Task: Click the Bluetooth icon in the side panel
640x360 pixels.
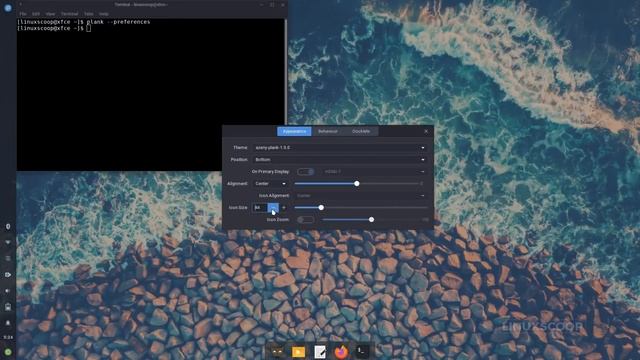Action: (8, 227)
